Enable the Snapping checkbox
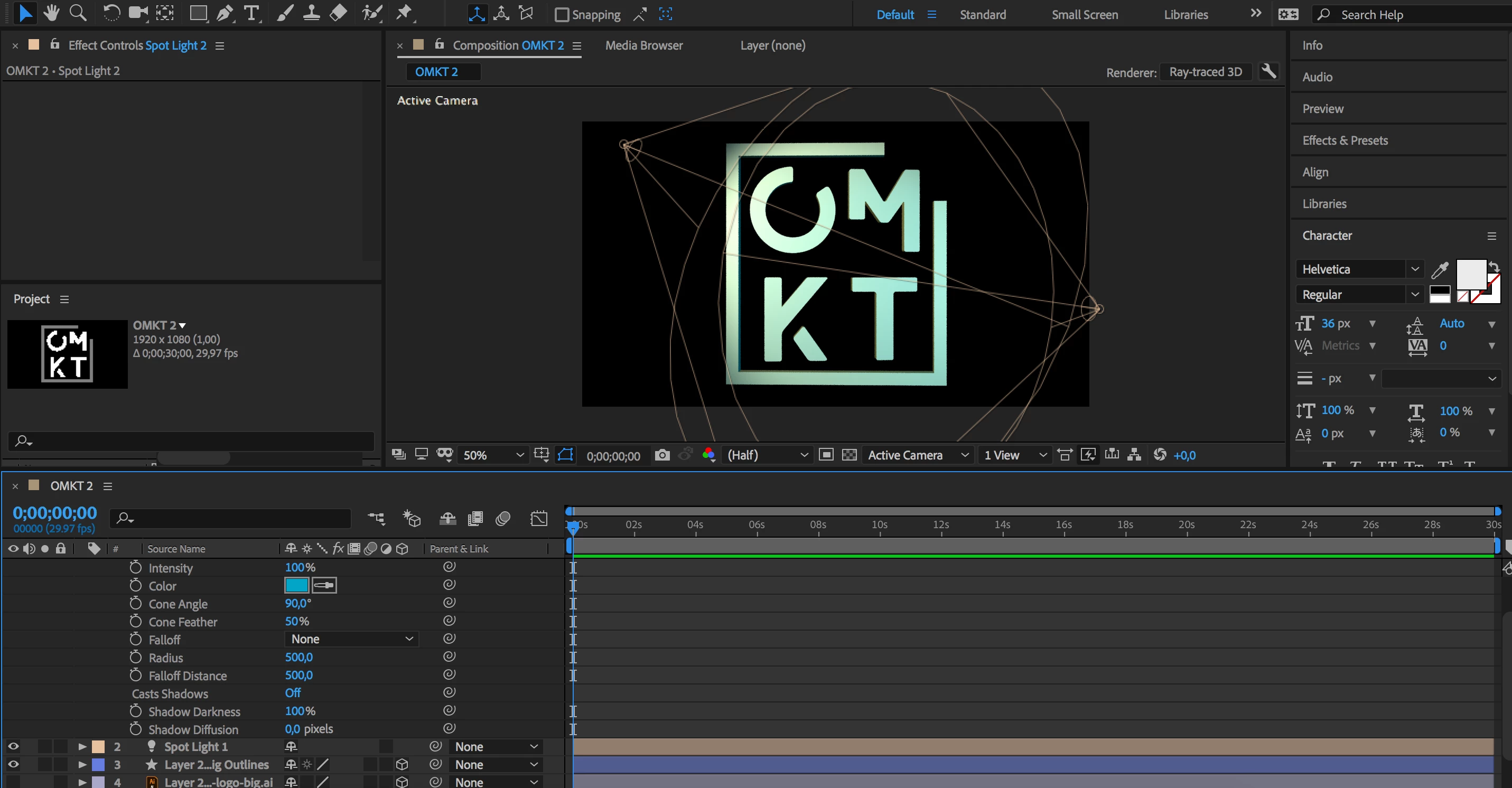The height and width of the screenshot is (788, 1512). (x=562, y=15)
